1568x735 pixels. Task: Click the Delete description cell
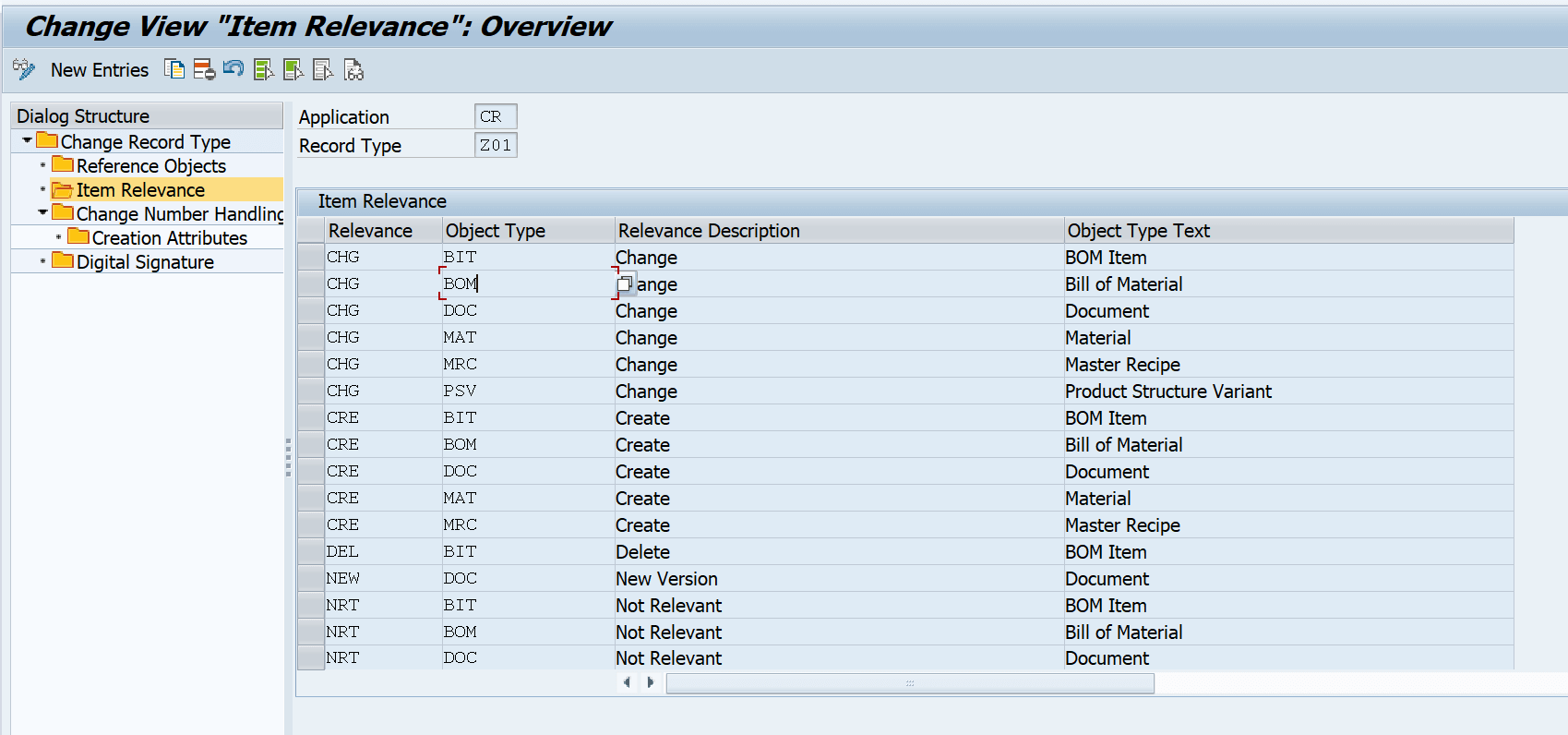click(839, 551)
